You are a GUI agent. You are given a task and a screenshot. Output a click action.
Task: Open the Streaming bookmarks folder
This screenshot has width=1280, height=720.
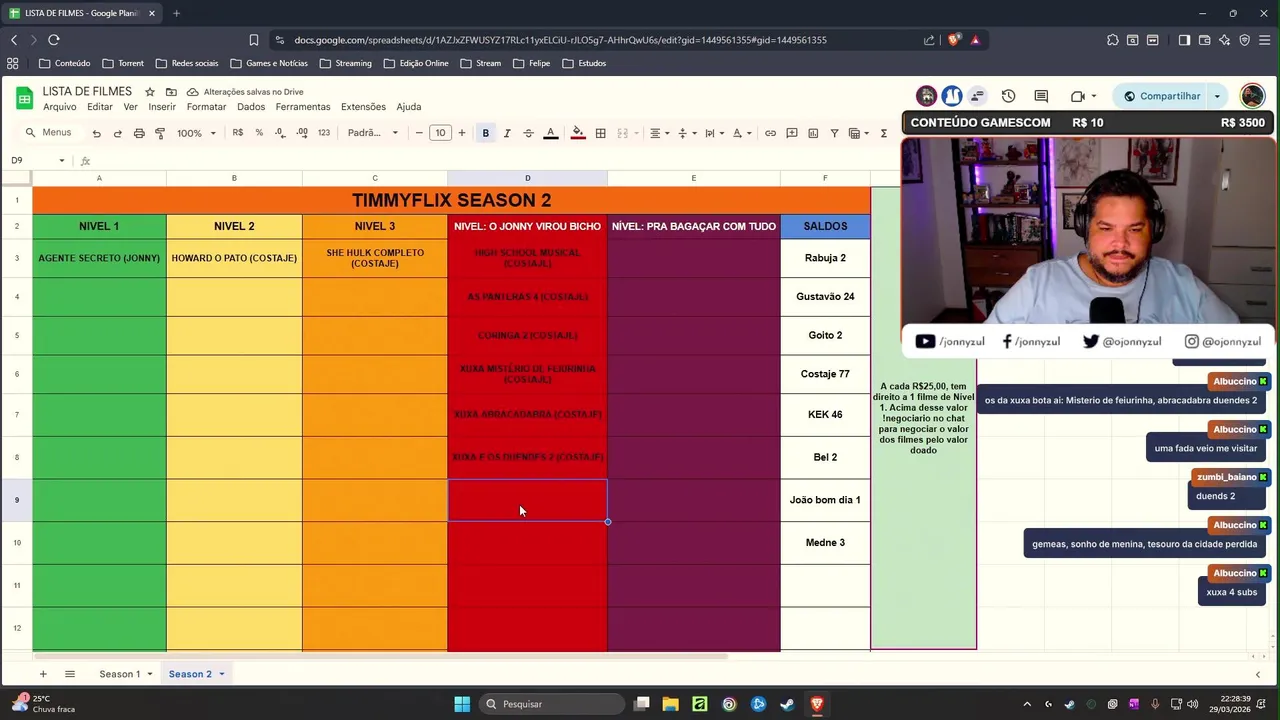346,63
